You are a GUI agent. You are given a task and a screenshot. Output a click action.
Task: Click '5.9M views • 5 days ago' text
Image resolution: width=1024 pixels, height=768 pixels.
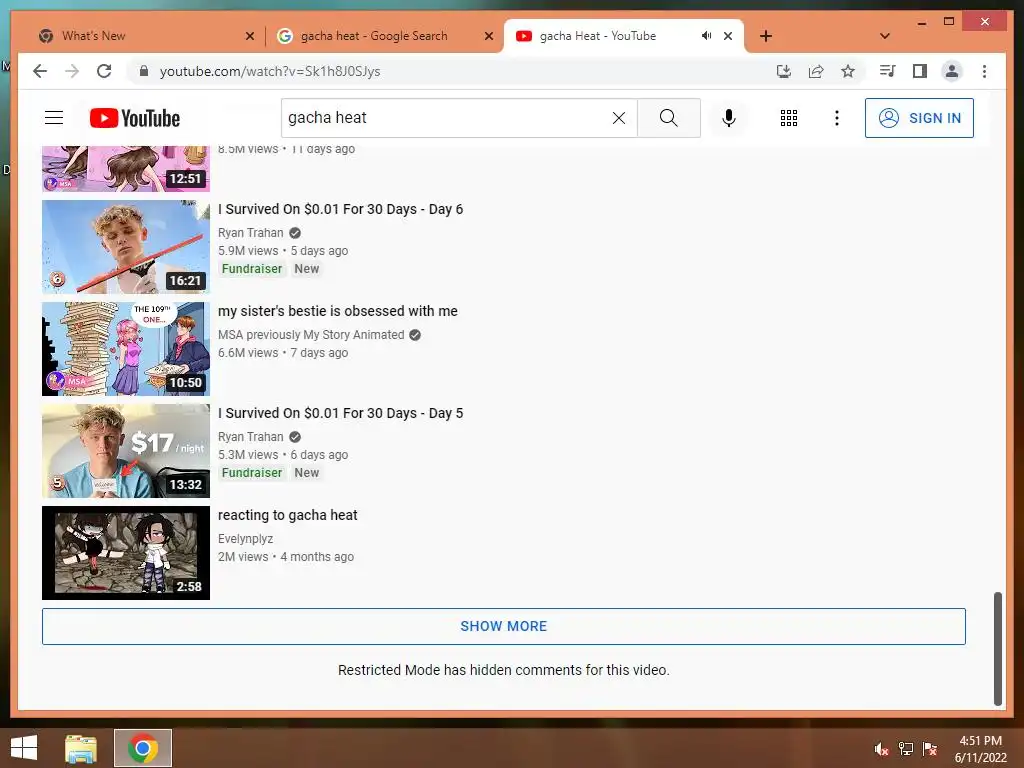coord(283,251)
